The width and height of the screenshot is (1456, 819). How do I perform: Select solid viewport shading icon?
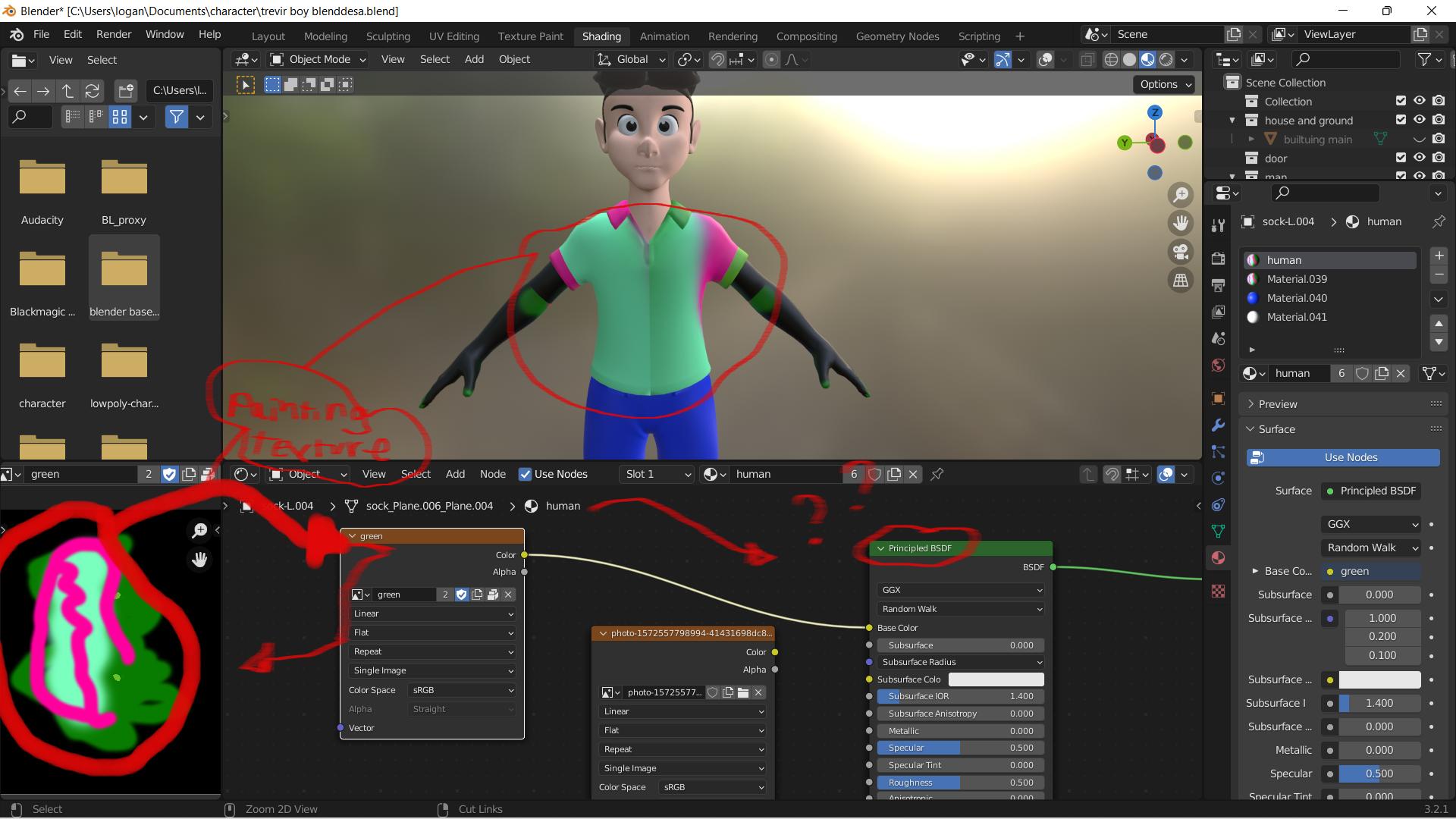(1129, 60)
